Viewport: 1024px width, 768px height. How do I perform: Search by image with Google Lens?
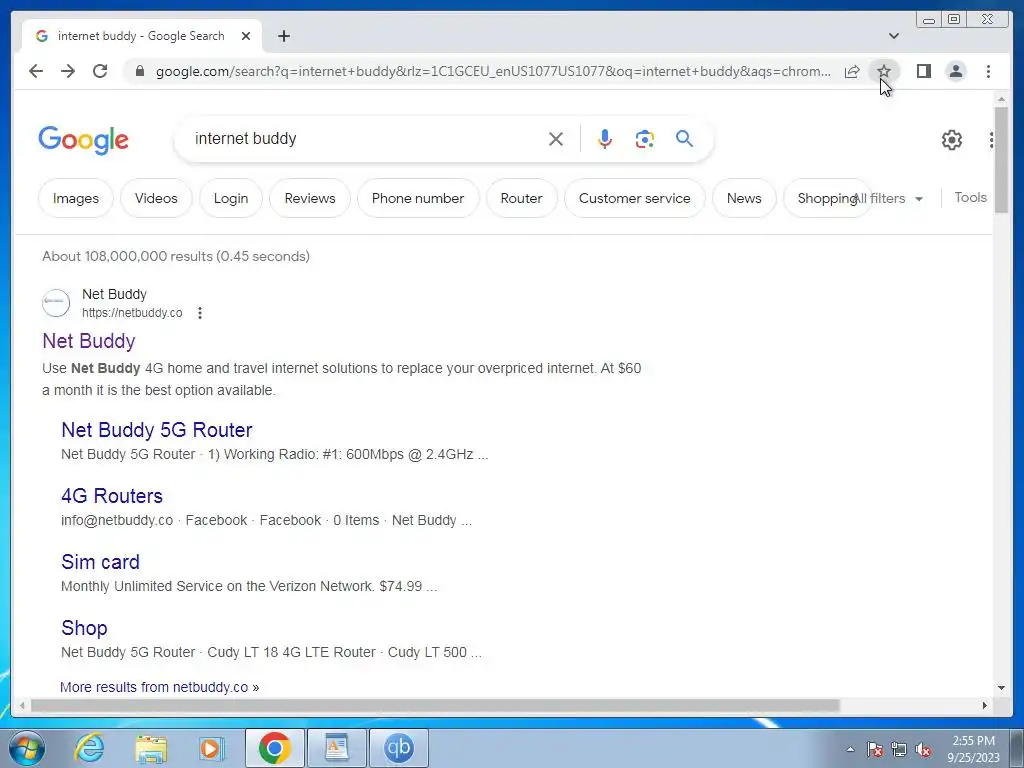(x=645, y=138)
